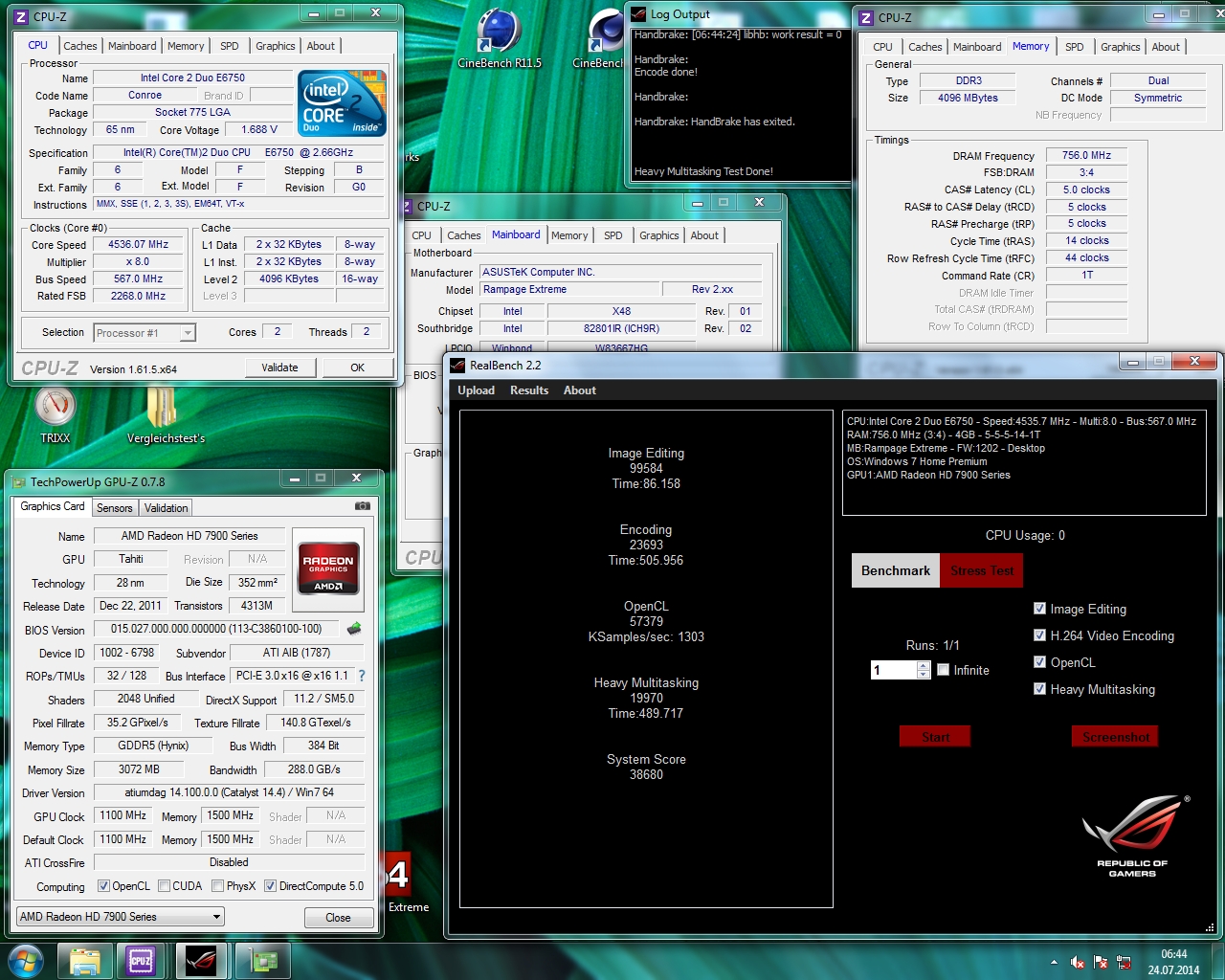Click DRAM Frequency value 756.0 MHz
The height and width of the screenshot is (980, 1225).
coord(1086,155)
